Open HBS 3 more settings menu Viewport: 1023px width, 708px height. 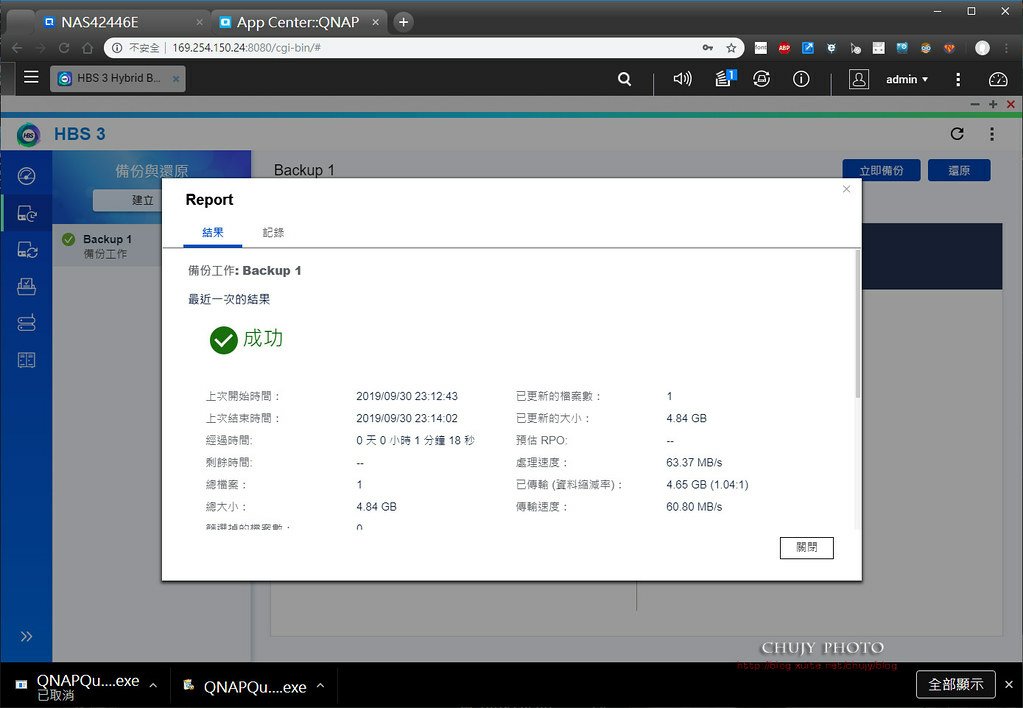pyautogui.click(x=992, y=134)
